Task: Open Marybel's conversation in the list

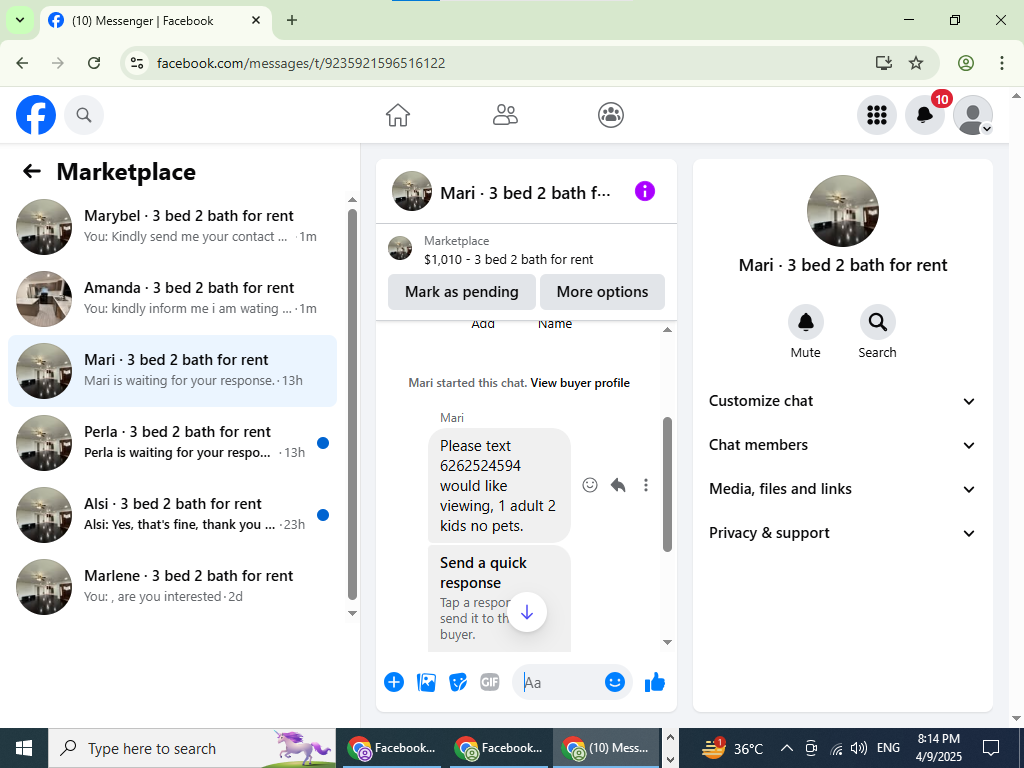Action: click(172, 227)
